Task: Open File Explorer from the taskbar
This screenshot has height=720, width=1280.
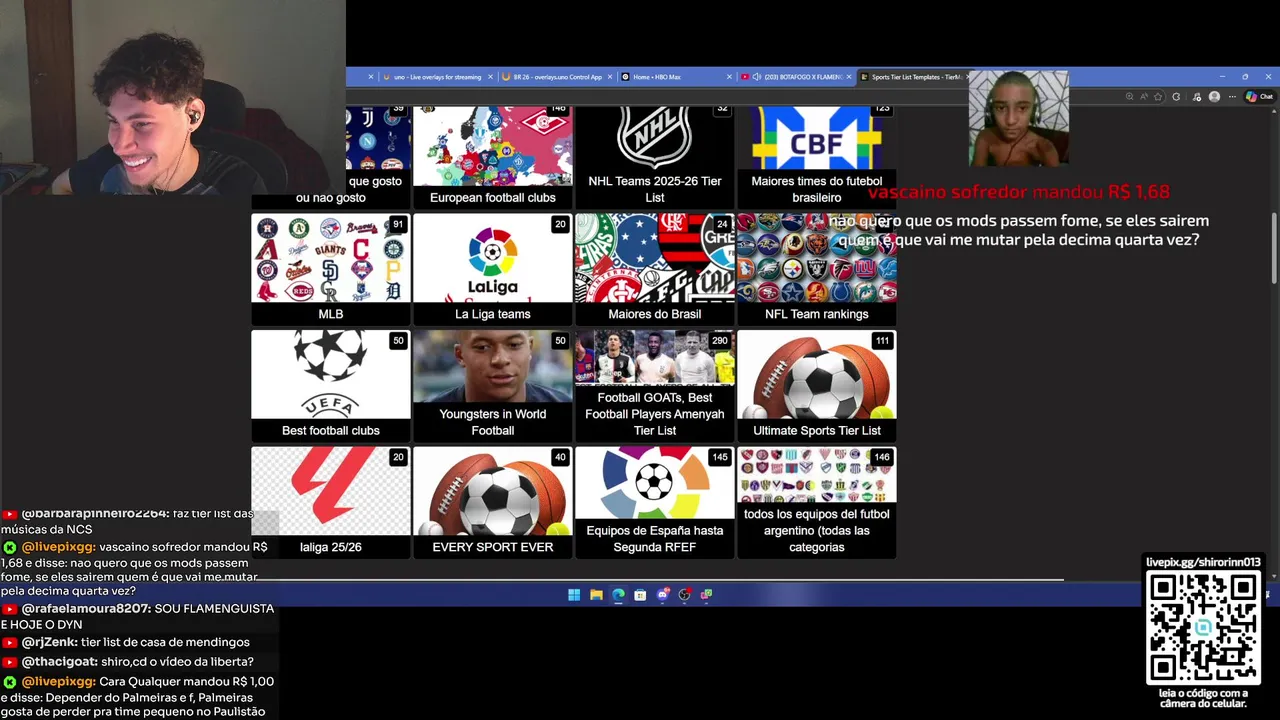Action: click(596, 595)
